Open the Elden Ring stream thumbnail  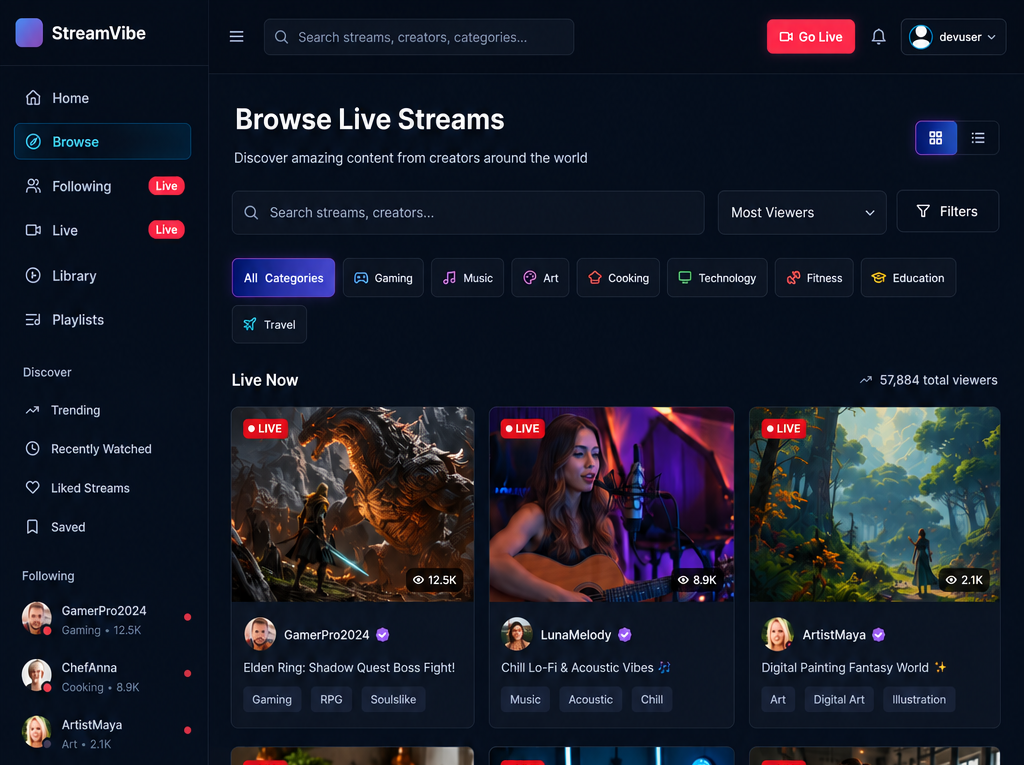353,504
